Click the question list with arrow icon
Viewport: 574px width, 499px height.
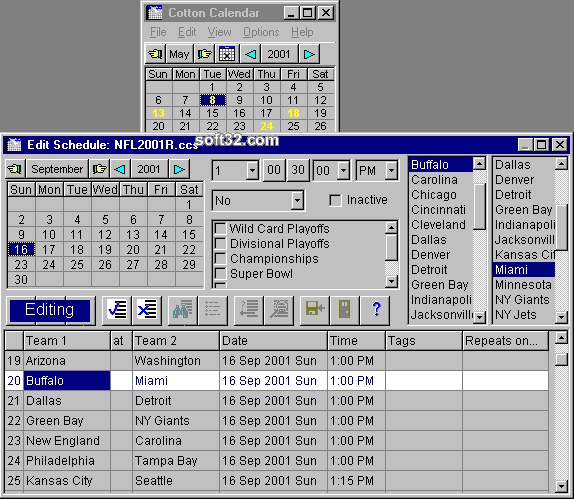[x=249, y=310]
